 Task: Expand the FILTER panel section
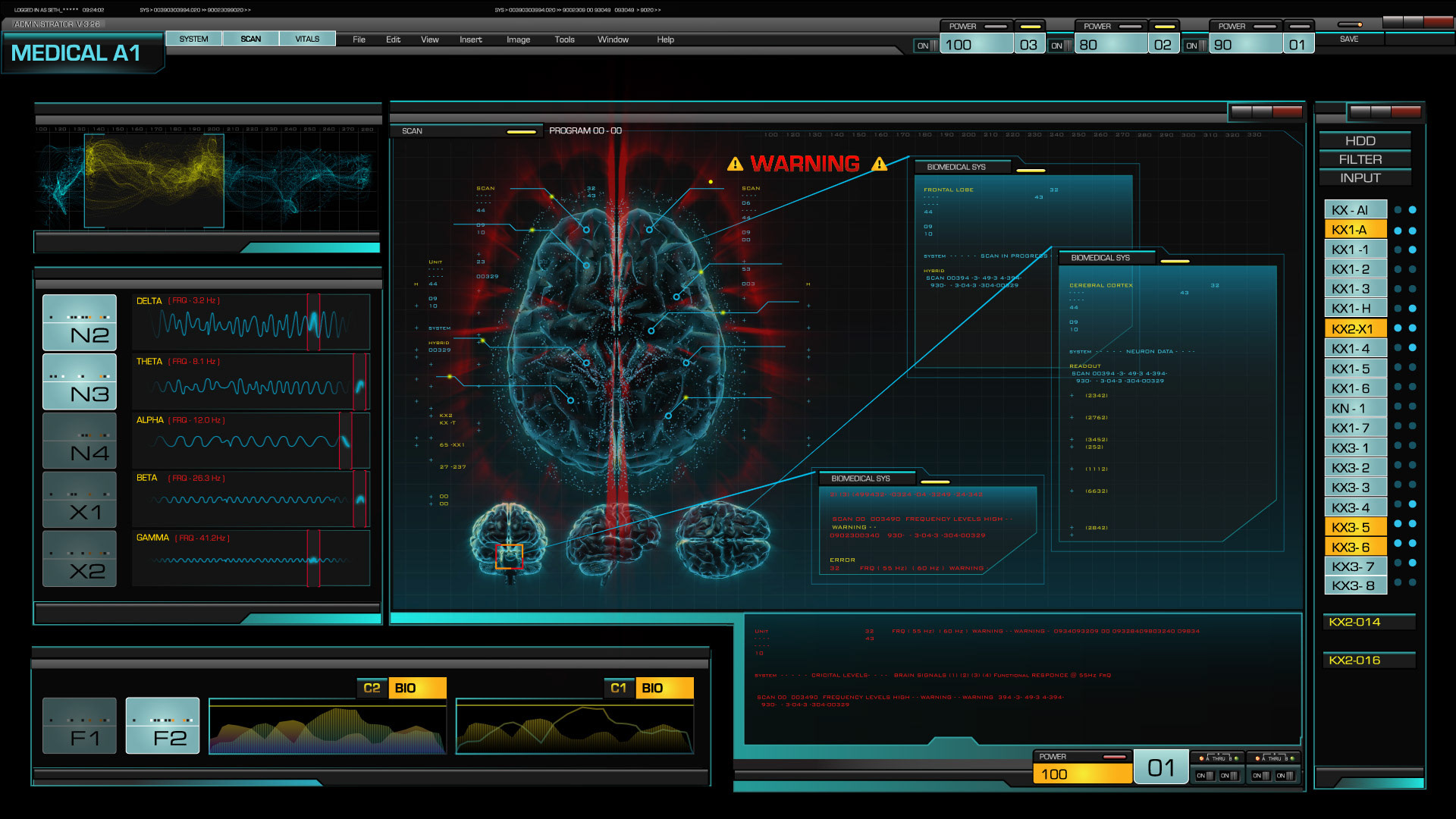click(x=1364, y=159)
